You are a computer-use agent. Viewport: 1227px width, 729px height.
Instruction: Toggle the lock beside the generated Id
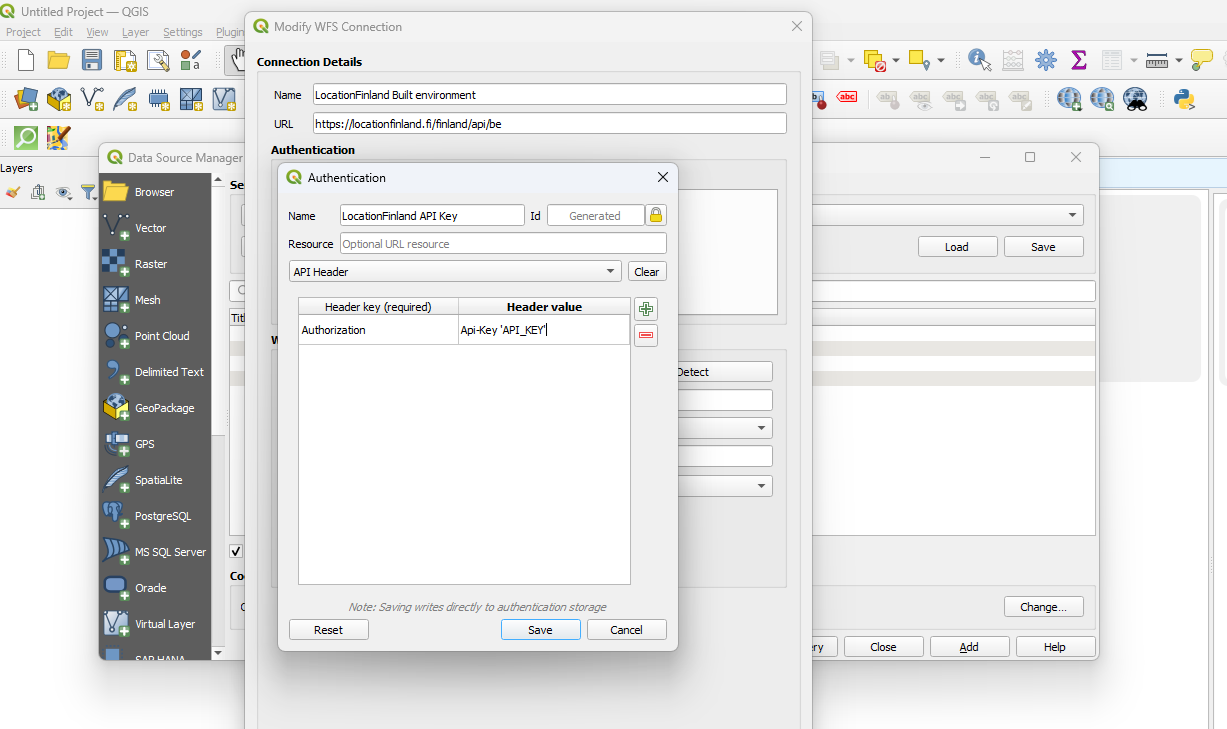[x=657, y=215]
